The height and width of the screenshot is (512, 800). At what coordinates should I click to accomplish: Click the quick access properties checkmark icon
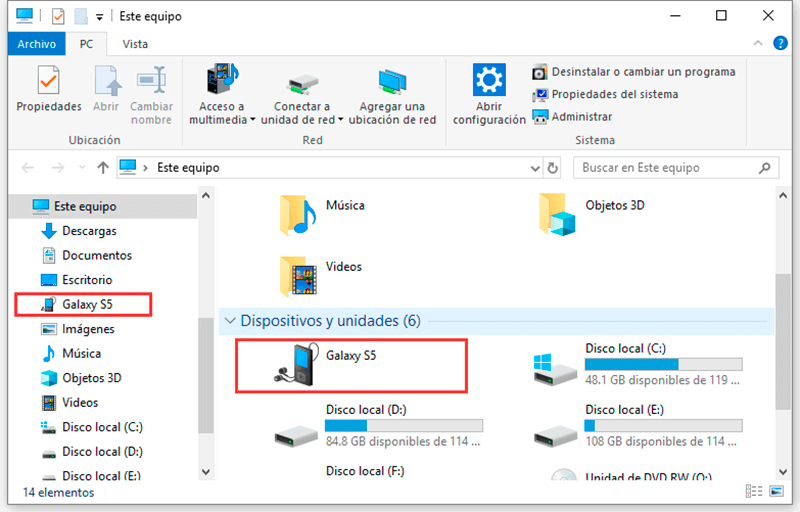pos(58,16)
